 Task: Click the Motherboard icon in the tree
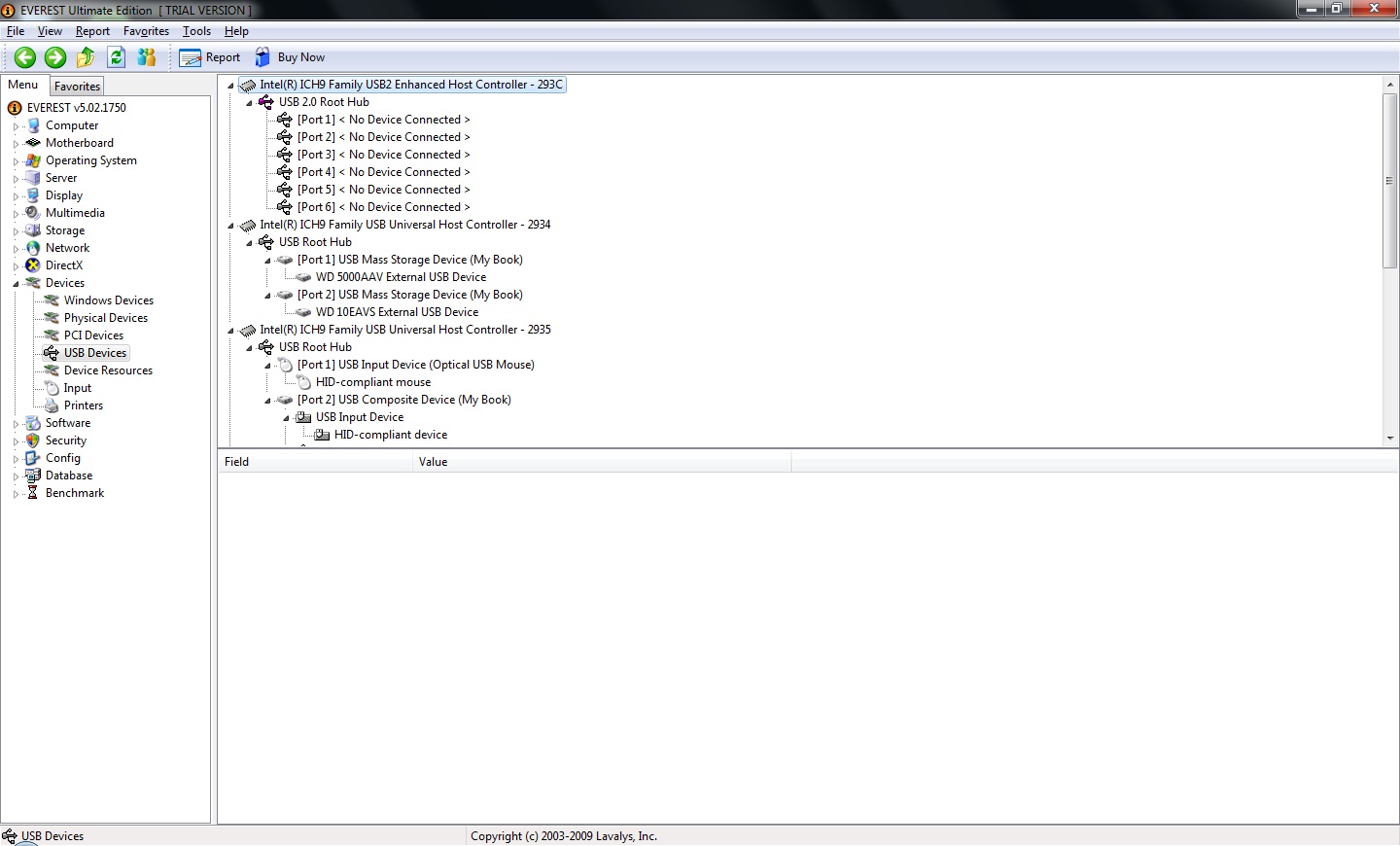tap(33, 143)
